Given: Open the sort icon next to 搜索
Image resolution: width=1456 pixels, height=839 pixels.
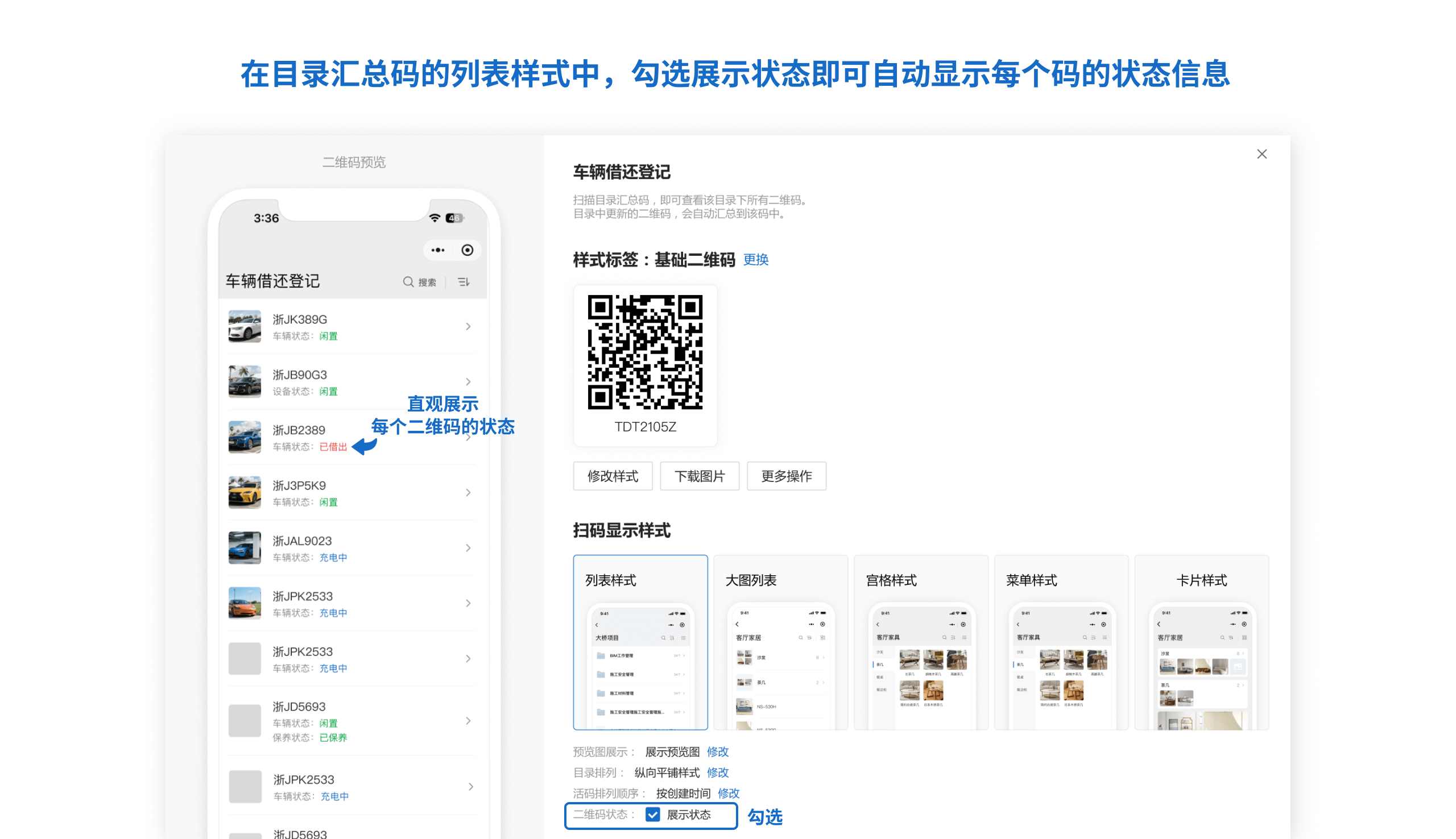Looking at the screenshot, I should [x=464, y=282].
